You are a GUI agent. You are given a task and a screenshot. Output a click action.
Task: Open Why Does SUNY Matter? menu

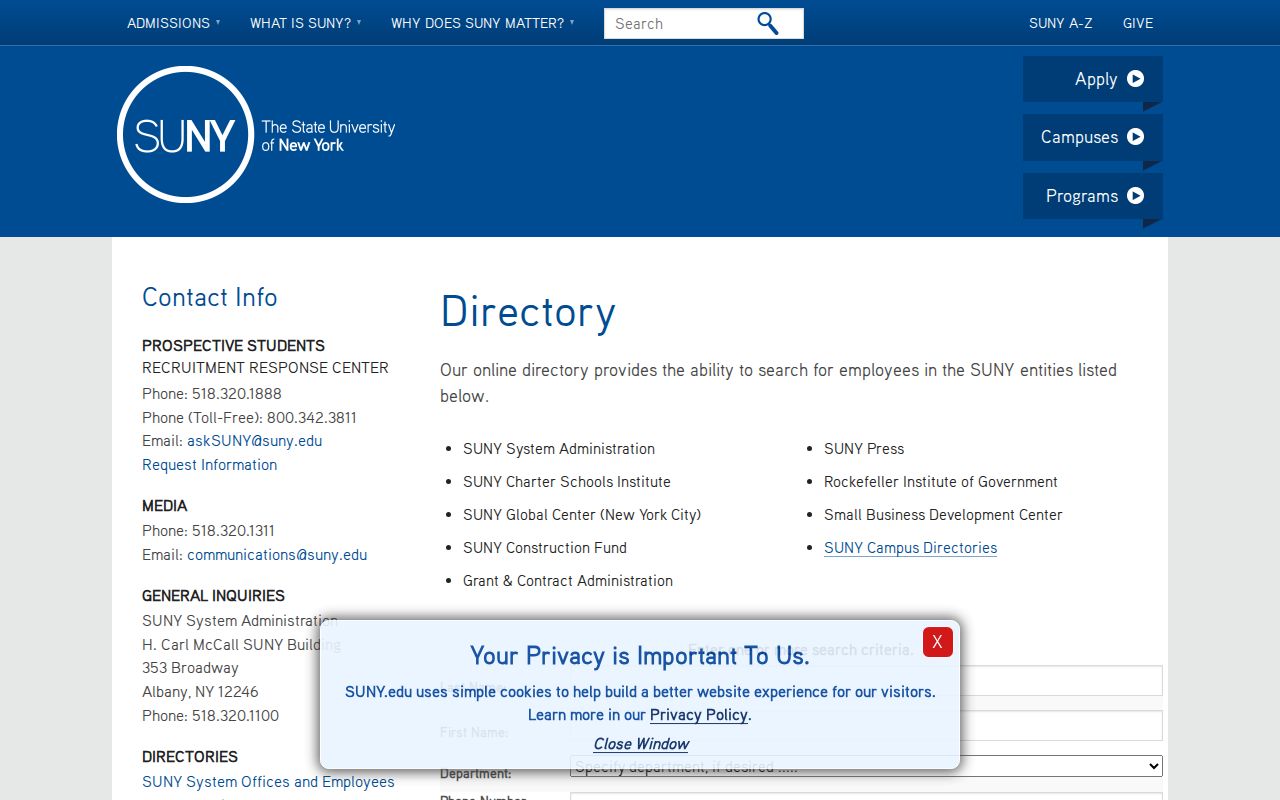coord(482,23)
